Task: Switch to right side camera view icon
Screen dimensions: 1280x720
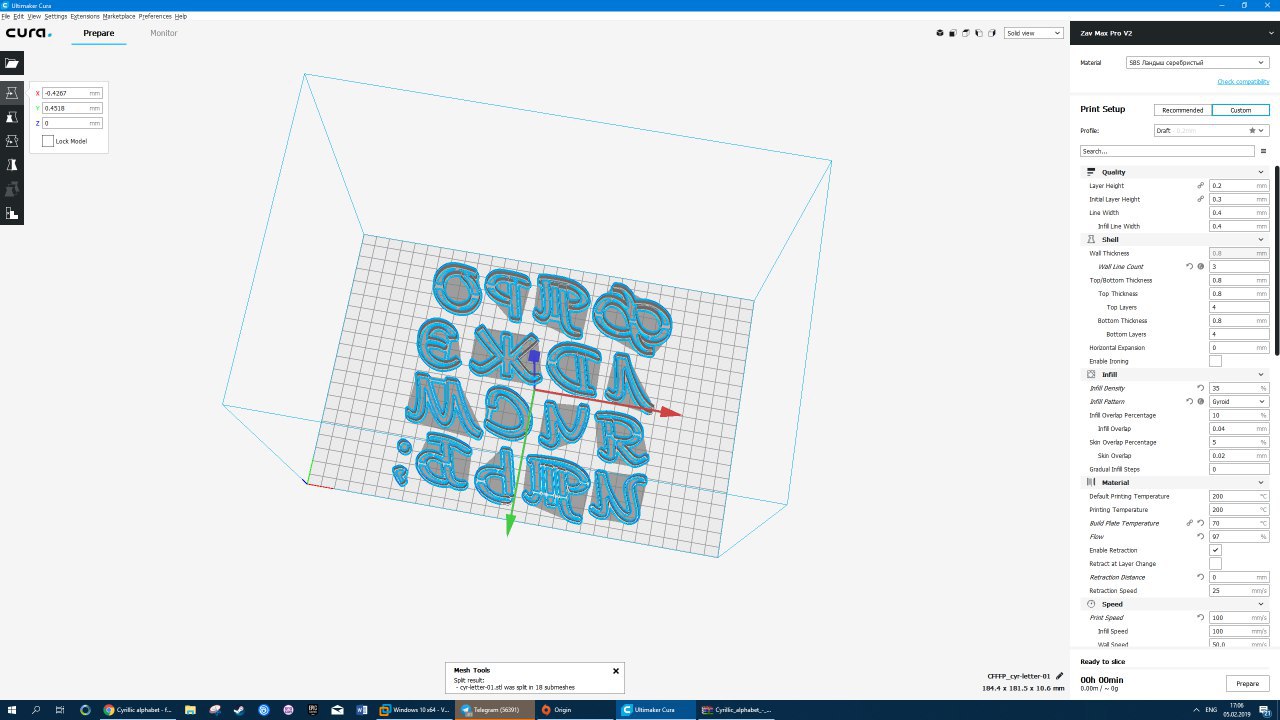Action: point(992,33)
